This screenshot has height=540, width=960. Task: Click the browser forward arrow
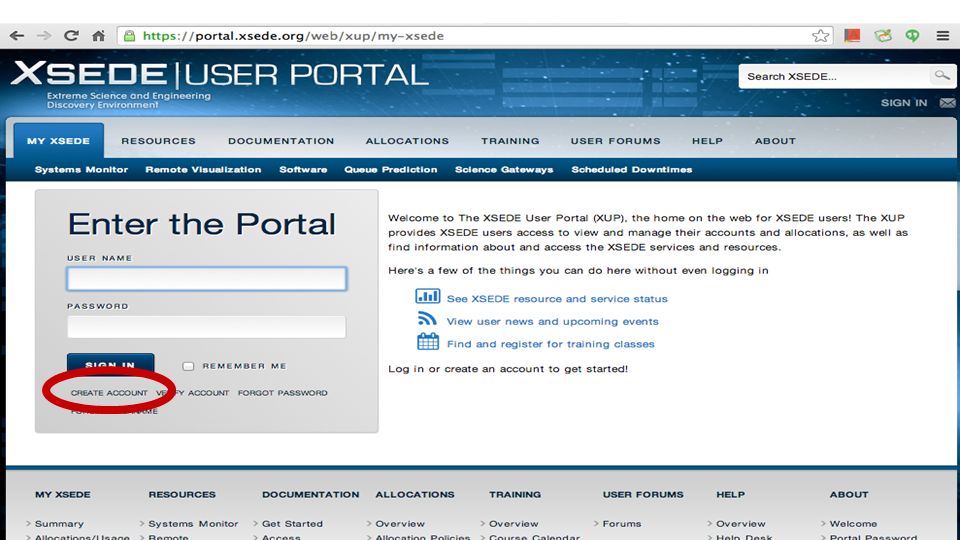click(43, 36)
